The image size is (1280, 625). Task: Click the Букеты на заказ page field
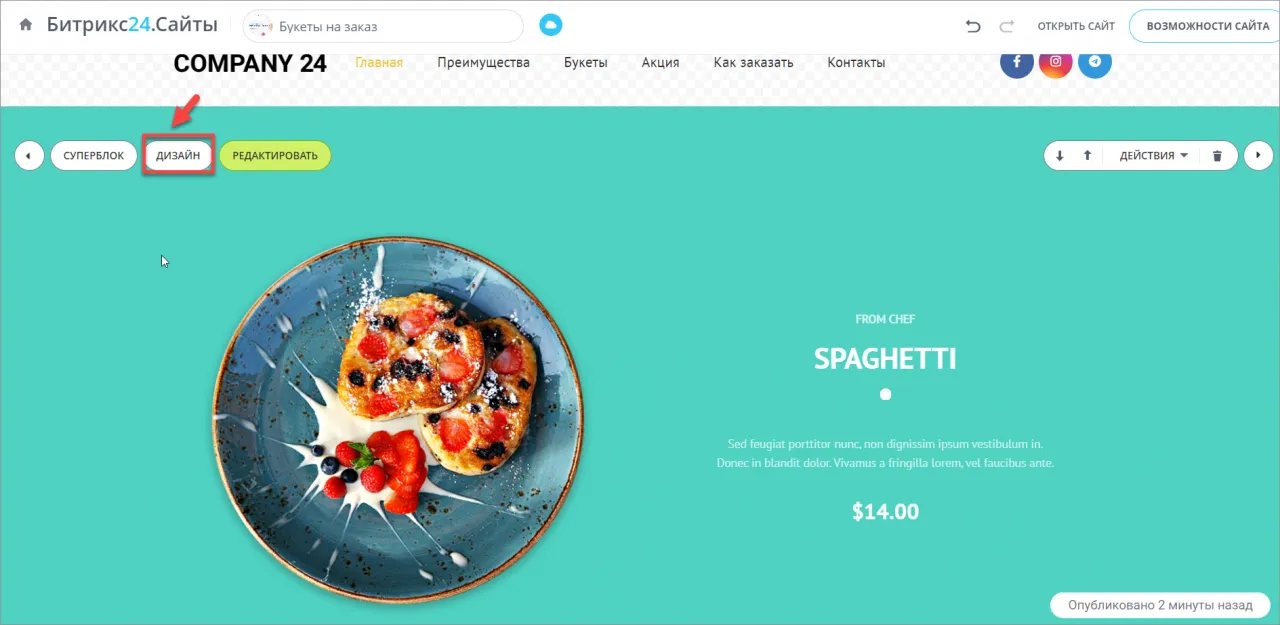pyautogui.click(x=383, y=26)
